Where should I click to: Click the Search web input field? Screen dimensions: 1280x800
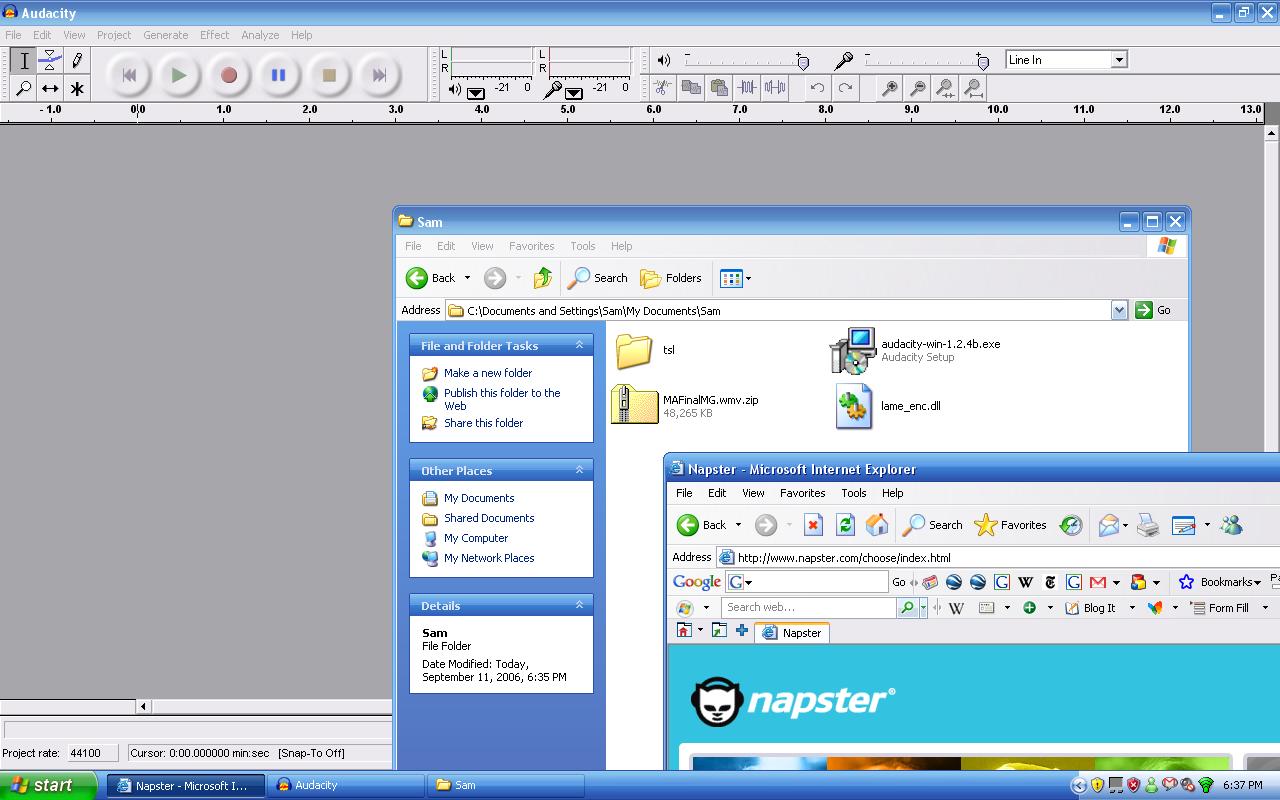click(x=808, y=607)
